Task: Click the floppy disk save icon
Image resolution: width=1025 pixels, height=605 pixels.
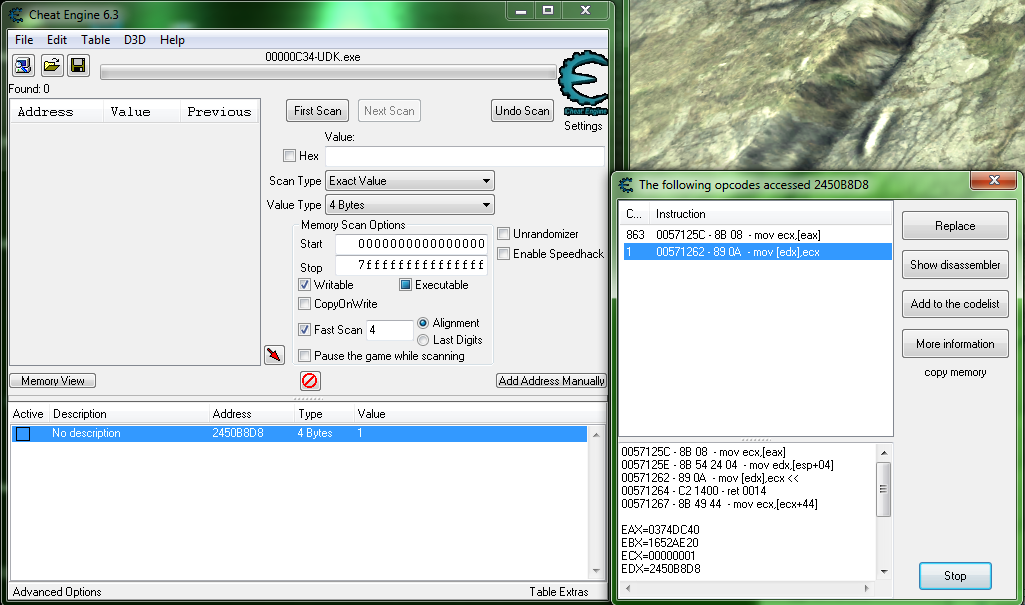Action: pos(77,66)
